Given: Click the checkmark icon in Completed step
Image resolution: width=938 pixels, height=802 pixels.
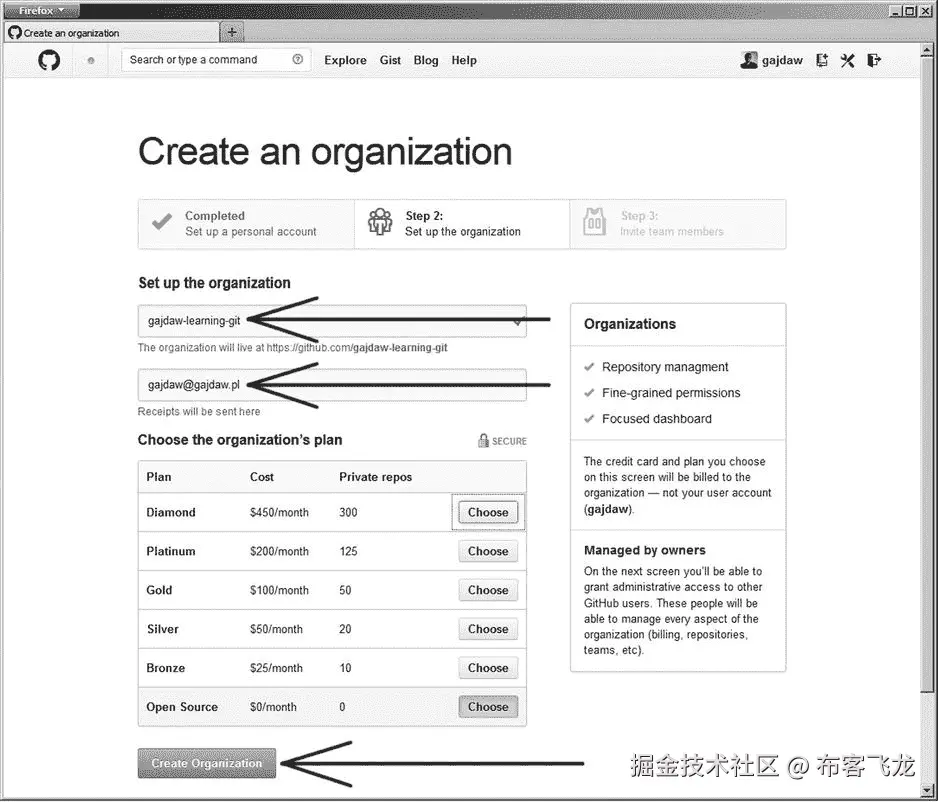Looking at the screenshot, I should [162, 222].
